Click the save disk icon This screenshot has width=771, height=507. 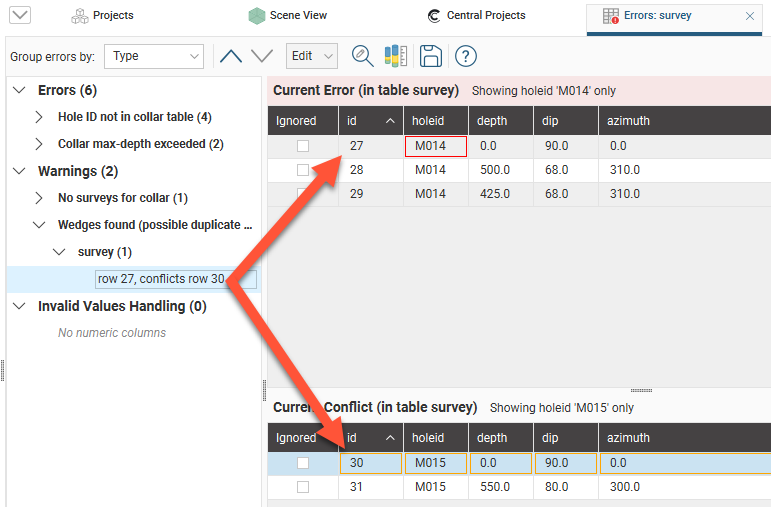click(x=431, y=57)
